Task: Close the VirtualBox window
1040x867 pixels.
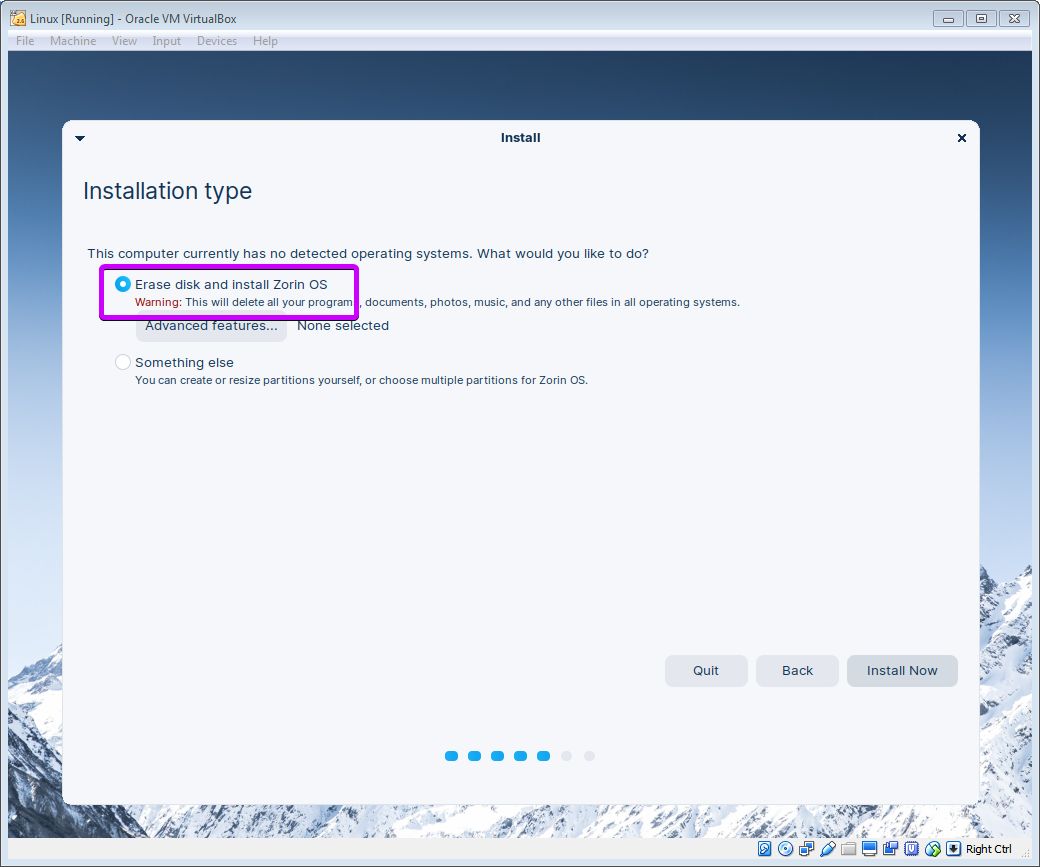Action: click(x=1014, y=19)
